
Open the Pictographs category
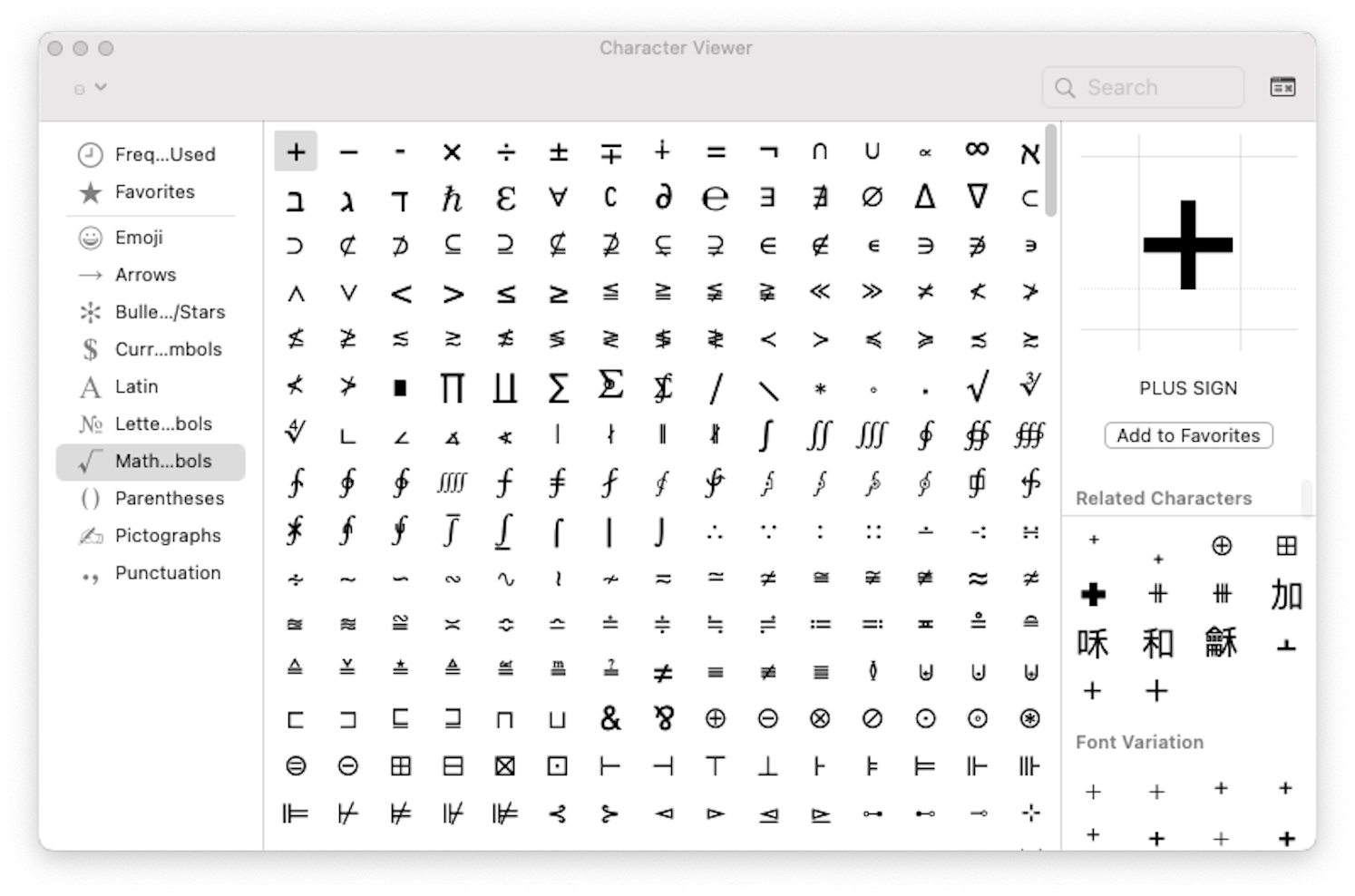tap(167, 535)
